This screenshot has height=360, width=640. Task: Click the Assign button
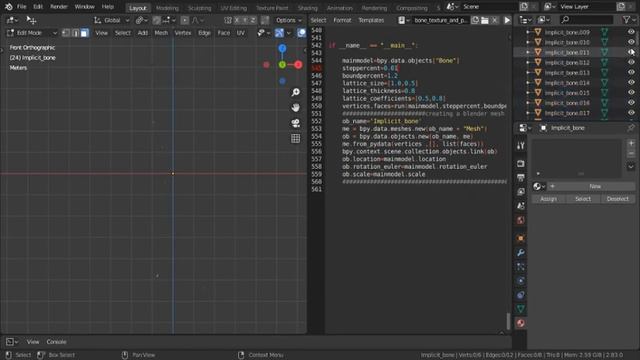[548, 199]
